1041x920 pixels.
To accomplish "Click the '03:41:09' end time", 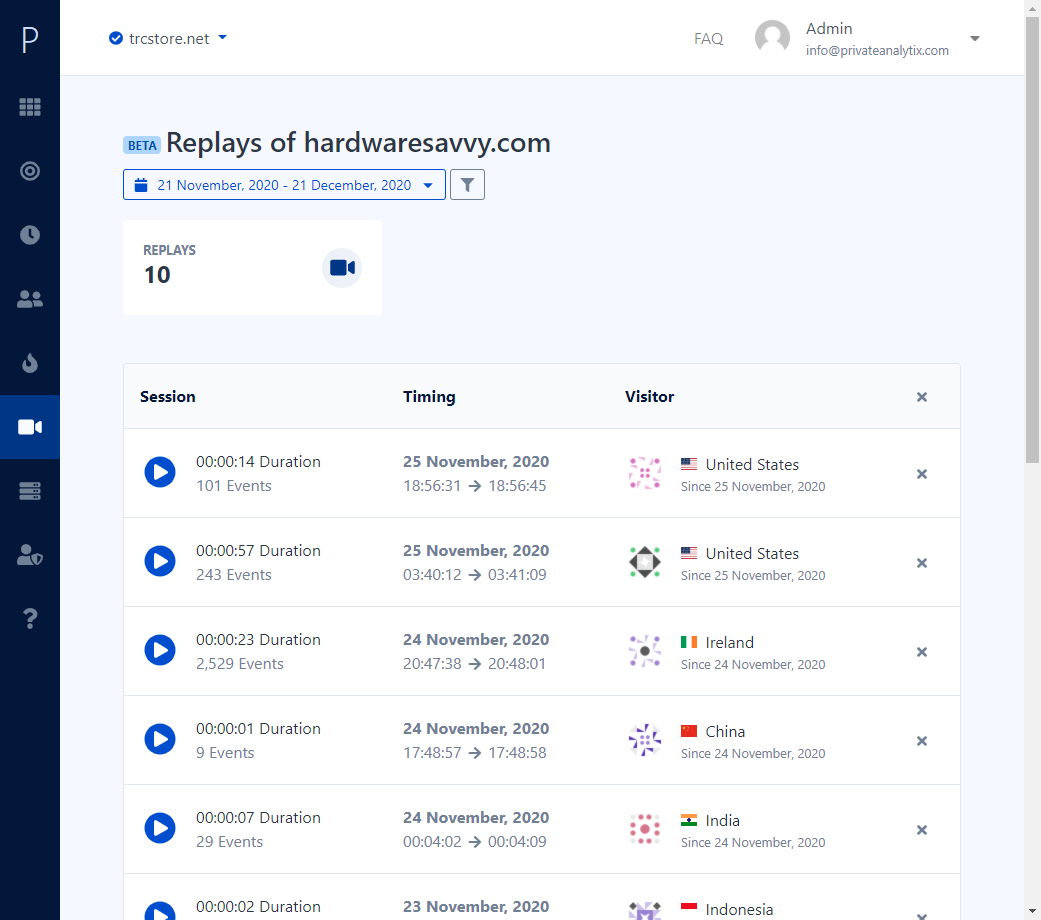I will coord(517,575).
